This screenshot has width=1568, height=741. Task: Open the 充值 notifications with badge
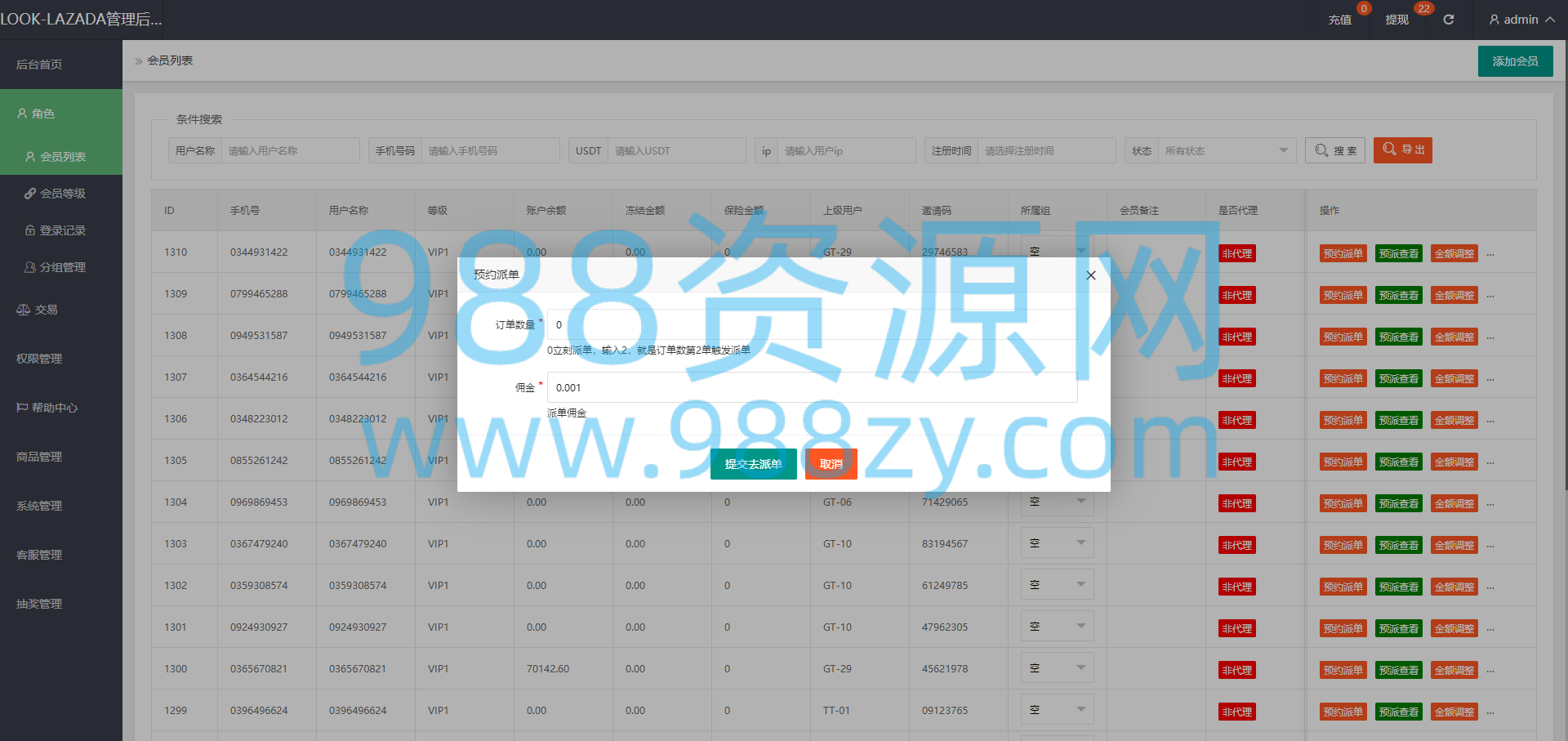coord(1340,20)
